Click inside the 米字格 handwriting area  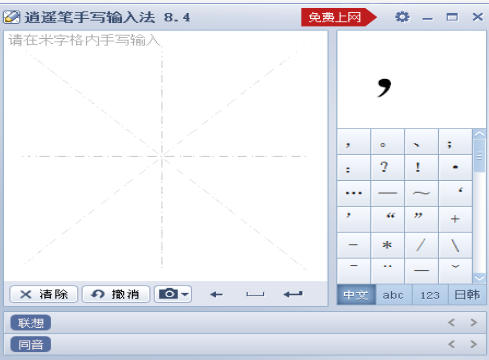166,156
